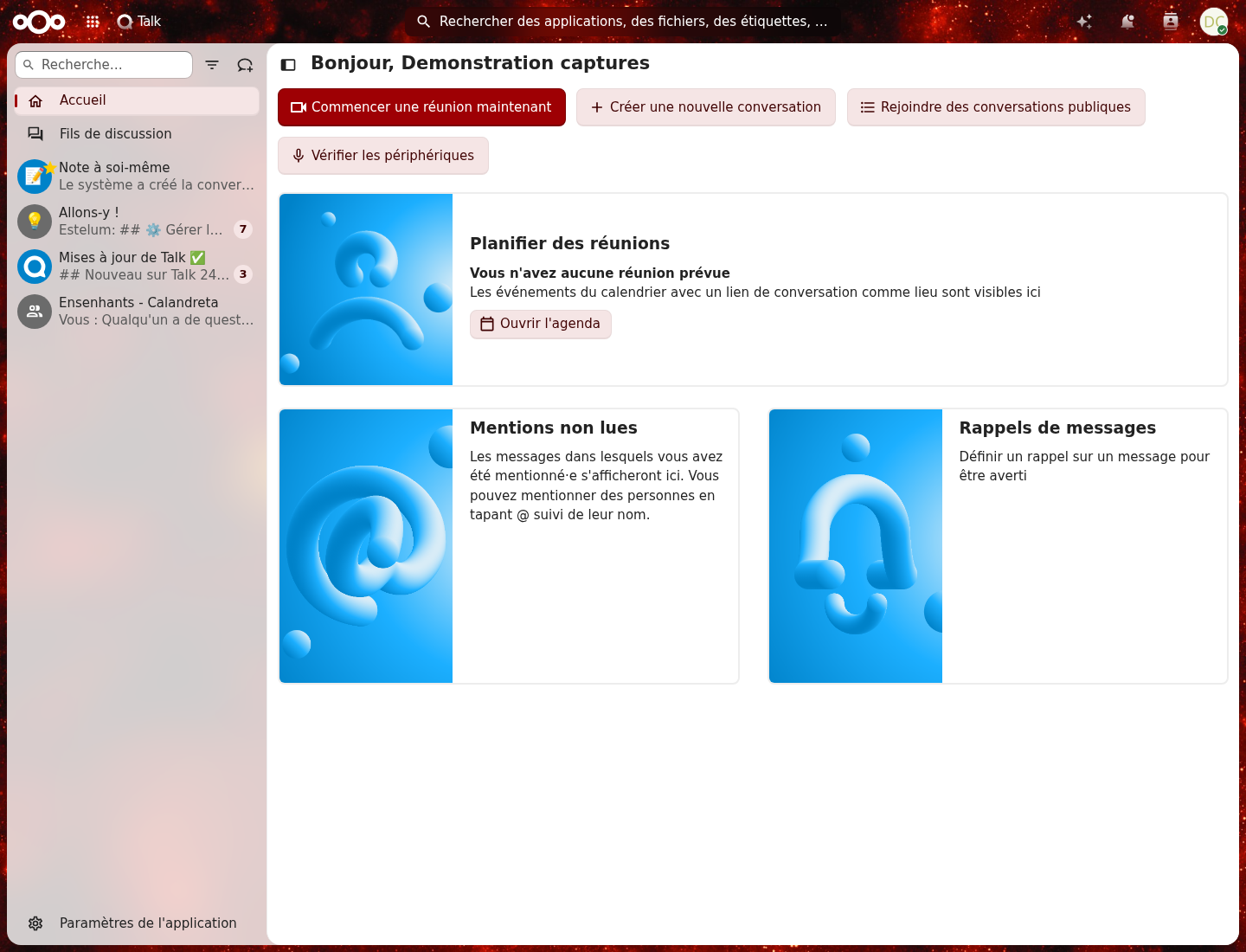
Task: Open the app grid menu icon
Action: tap(93, 22)
